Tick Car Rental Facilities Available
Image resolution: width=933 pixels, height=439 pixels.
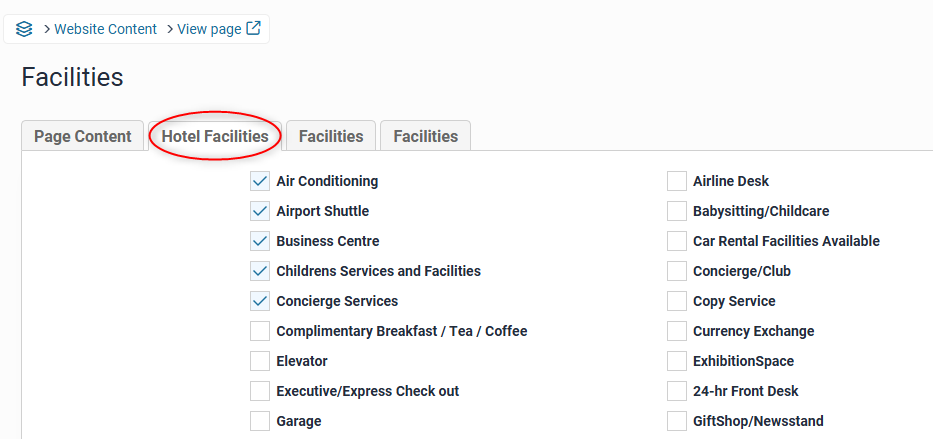677,241
